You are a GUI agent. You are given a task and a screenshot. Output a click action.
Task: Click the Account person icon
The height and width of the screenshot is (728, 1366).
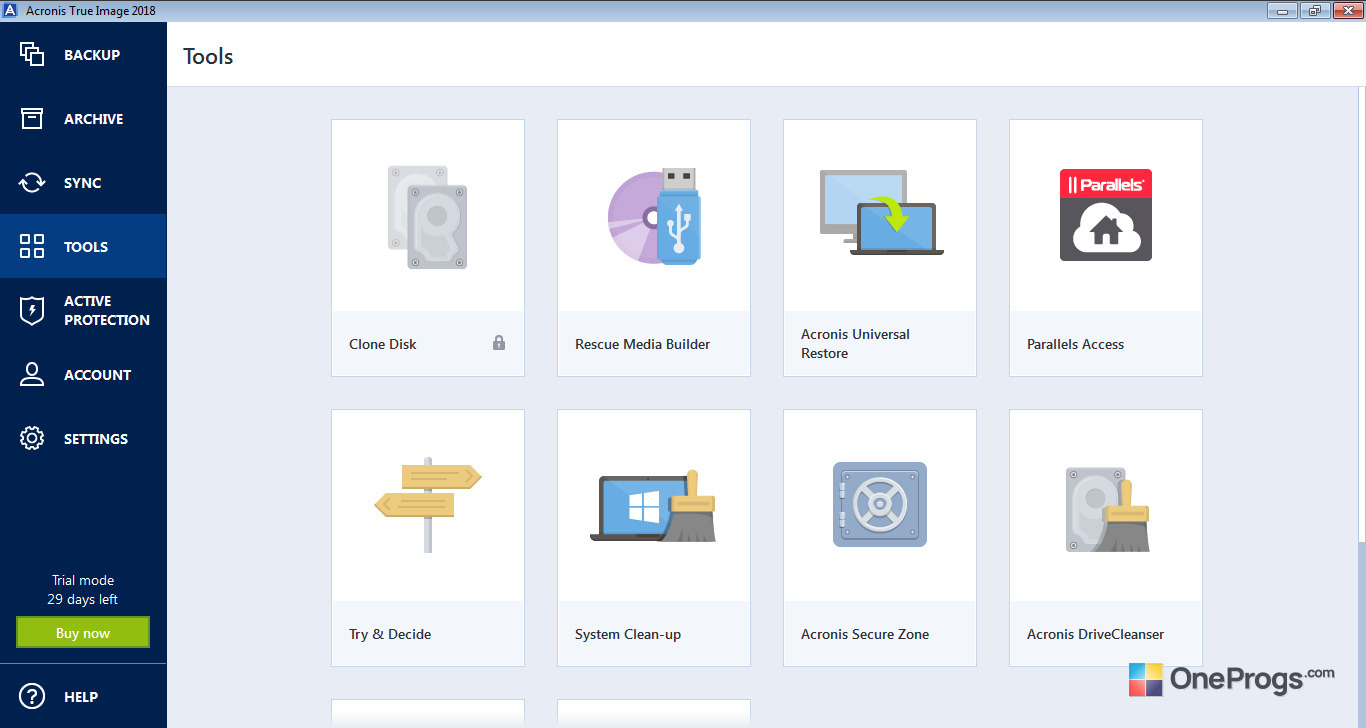point(32,374)
